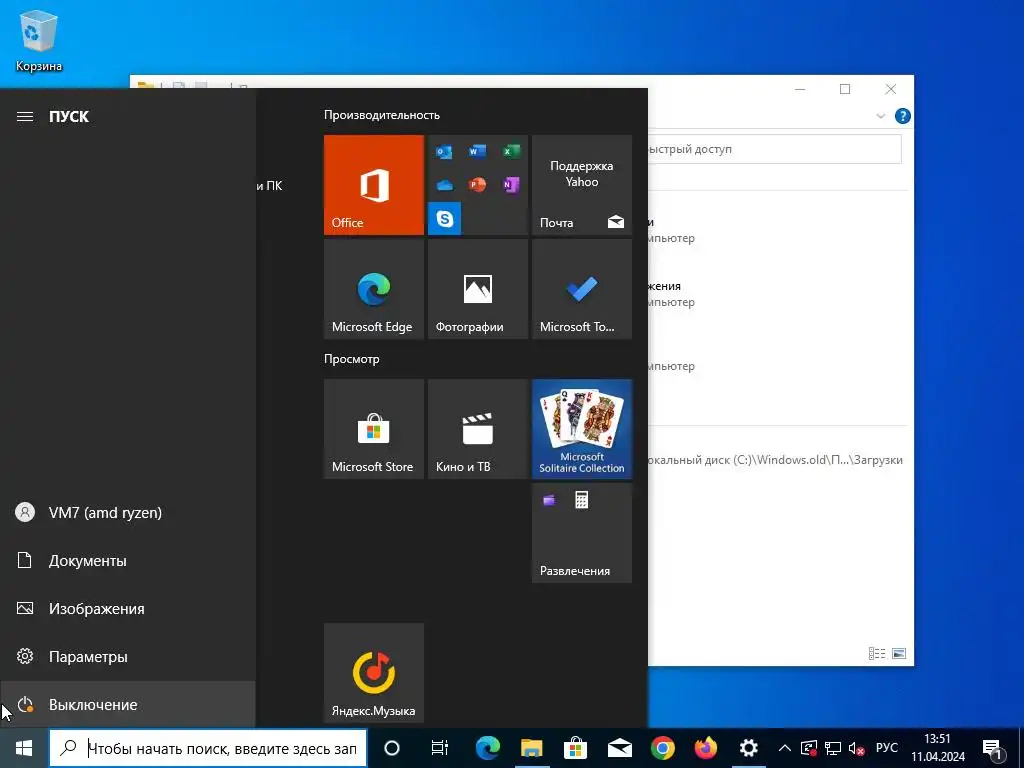This screenshot has width=1024, height=768.
Task: Open the Фотографии tile
Action: tap(477, 289)
